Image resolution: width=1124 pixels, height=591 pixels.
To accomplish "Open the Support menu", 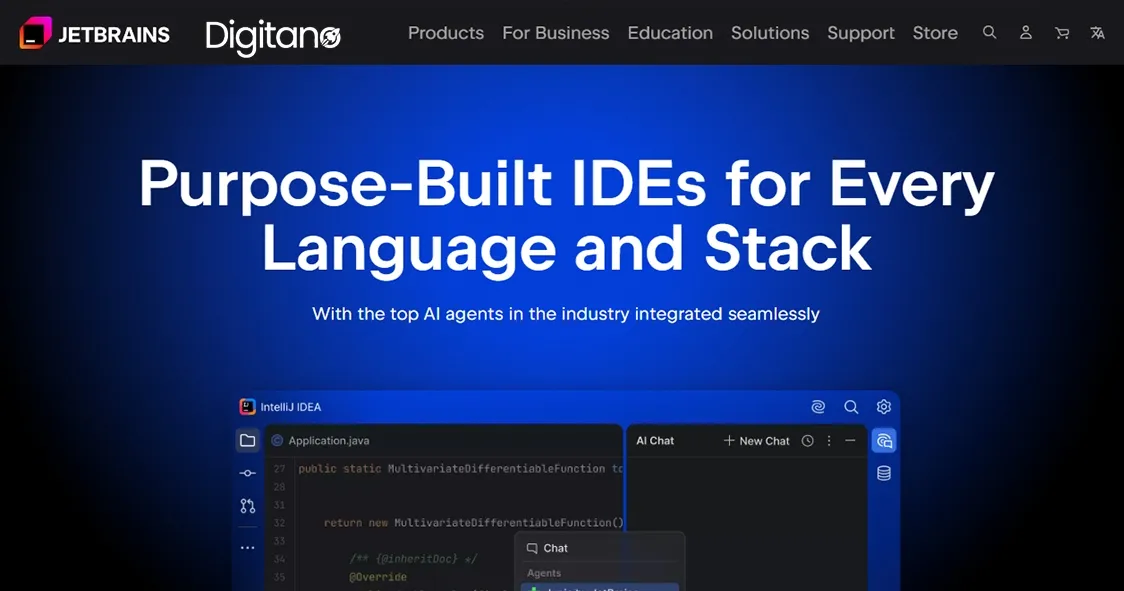I will tap(861, 33).
